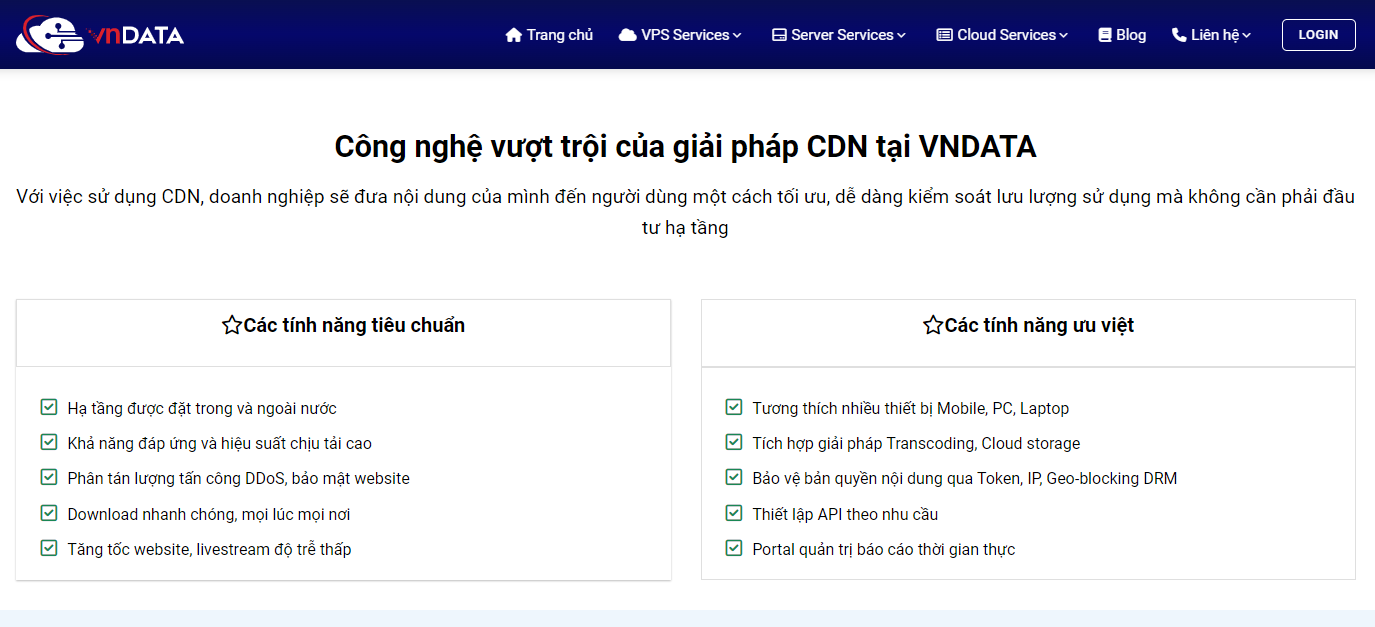Viewport: 1375px width, 627px height.
Task: Click the check icon for Tích hợp giải pháp Transcoding
Action: click(733, 442)
